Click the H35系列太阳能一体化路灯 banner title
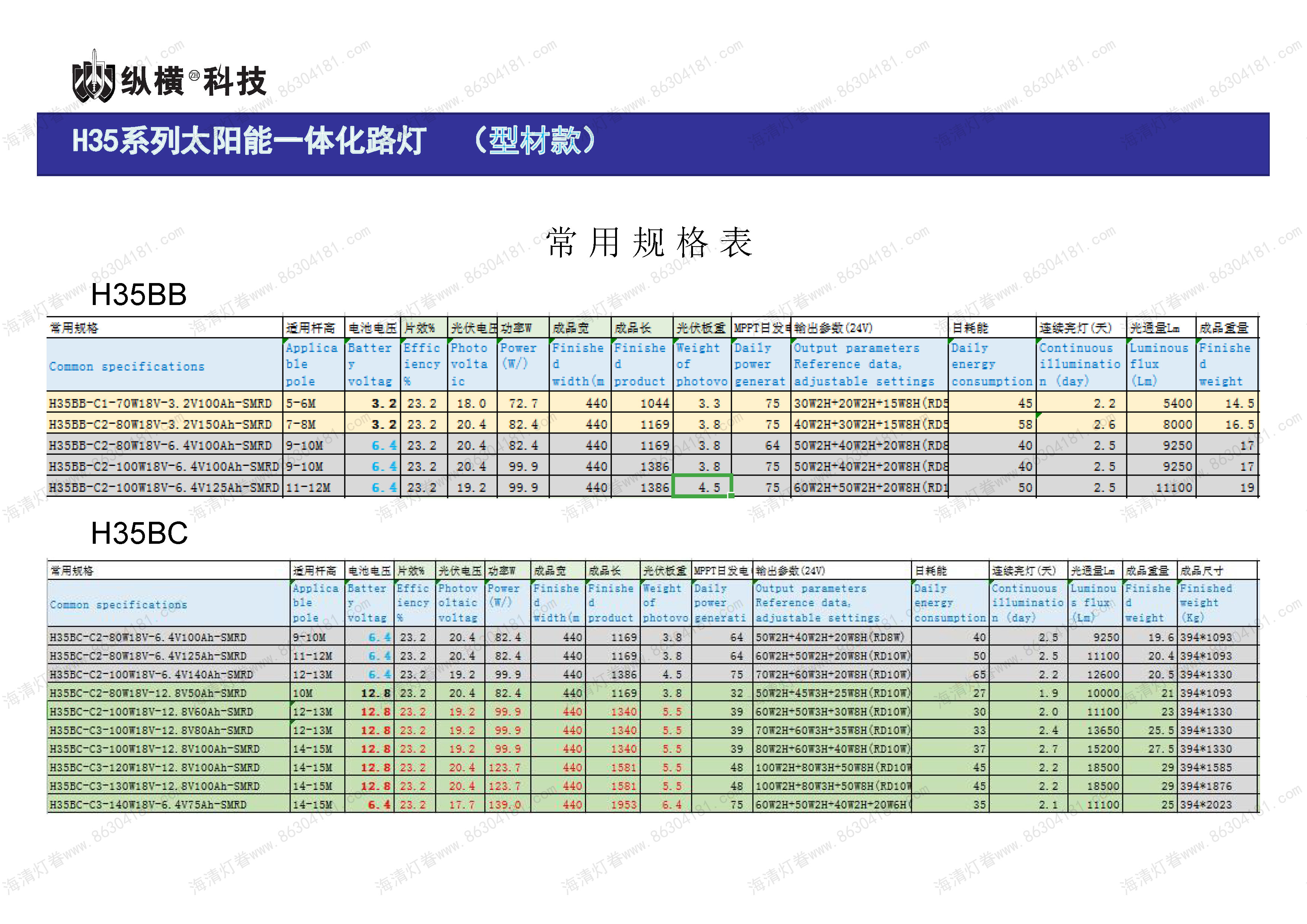 coord(249,141)
